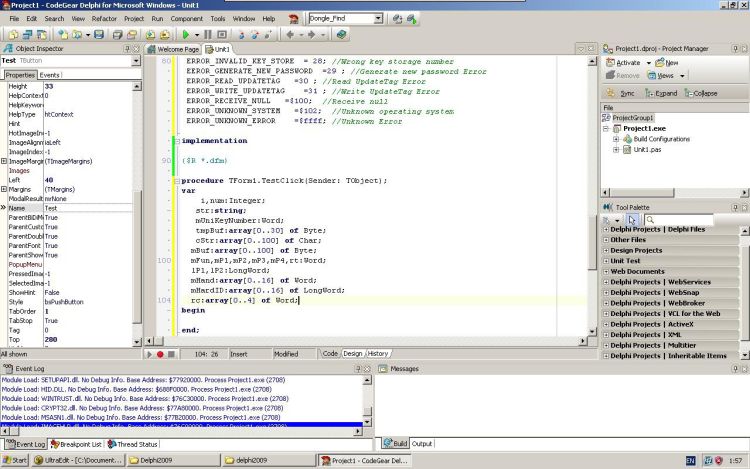
Task: Select ProjectGroup1 in Project Manager tree
Action: pos(632,118)
